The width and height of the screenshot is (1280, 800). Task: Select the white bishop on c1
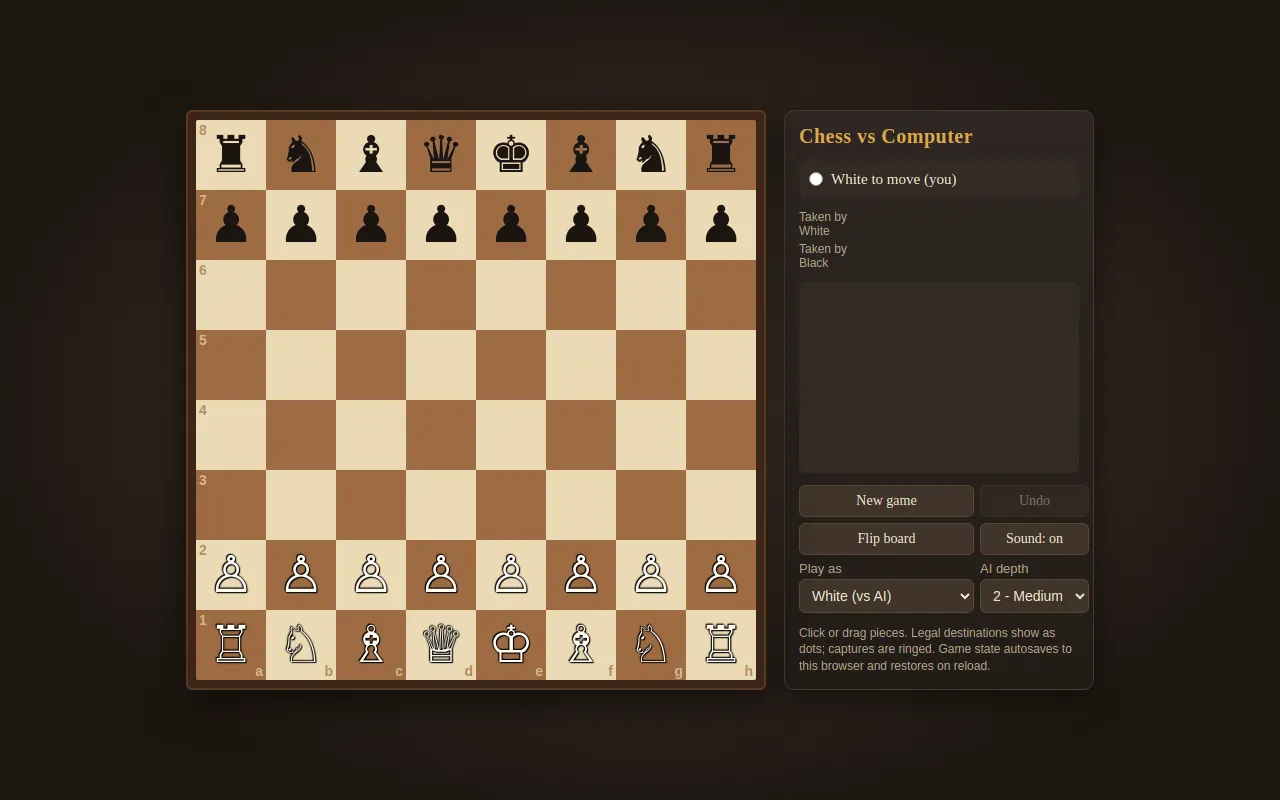point(371,645)
